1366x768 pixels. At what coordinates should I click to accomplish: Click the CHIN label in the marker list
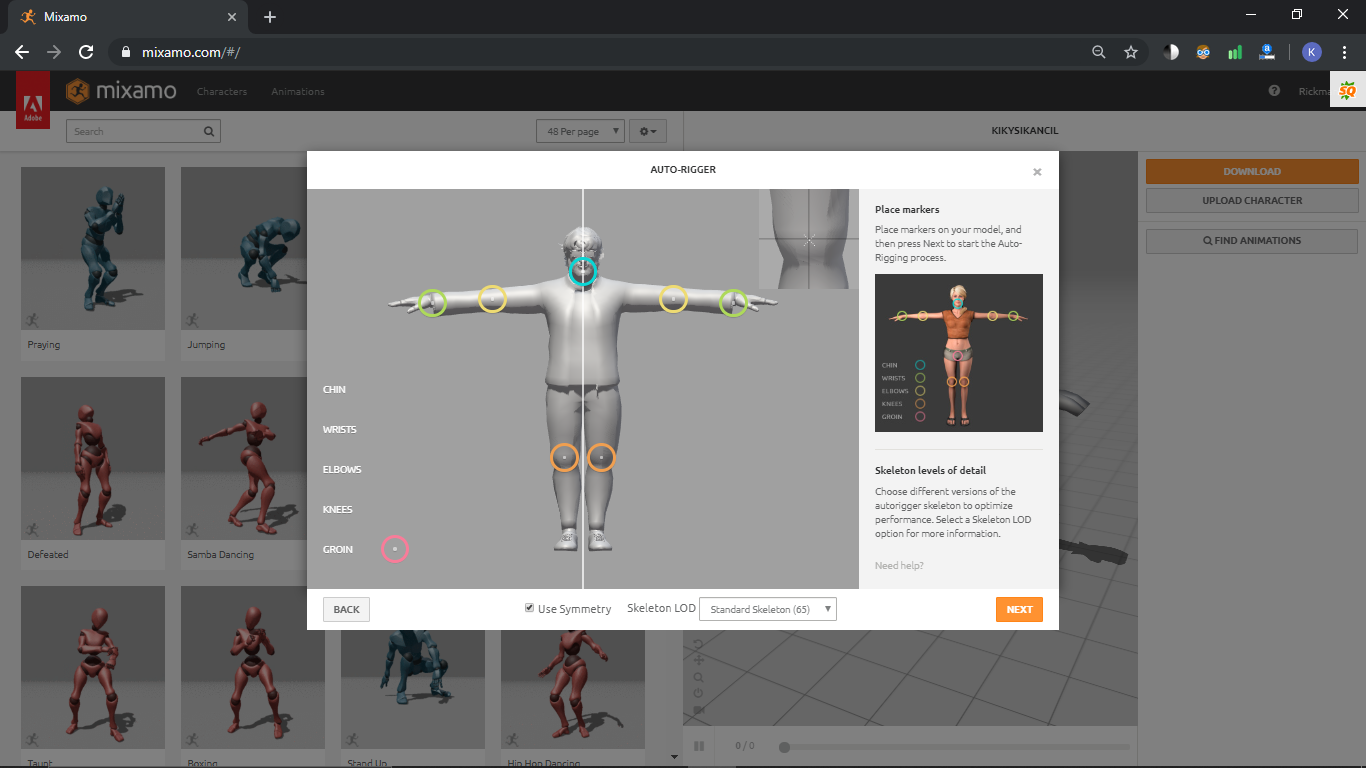tap(334, 389)
